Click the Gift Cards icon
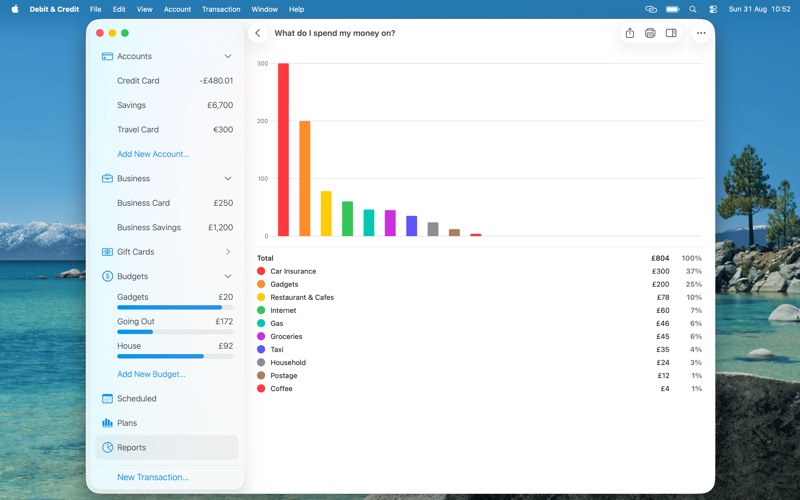800x500 pixels. (x=107, y=252)
